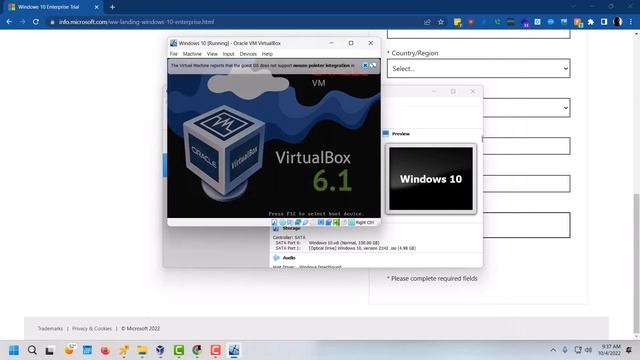Open the Country/Region Select dropdown
640x360 pixels.
coord(478,68)
